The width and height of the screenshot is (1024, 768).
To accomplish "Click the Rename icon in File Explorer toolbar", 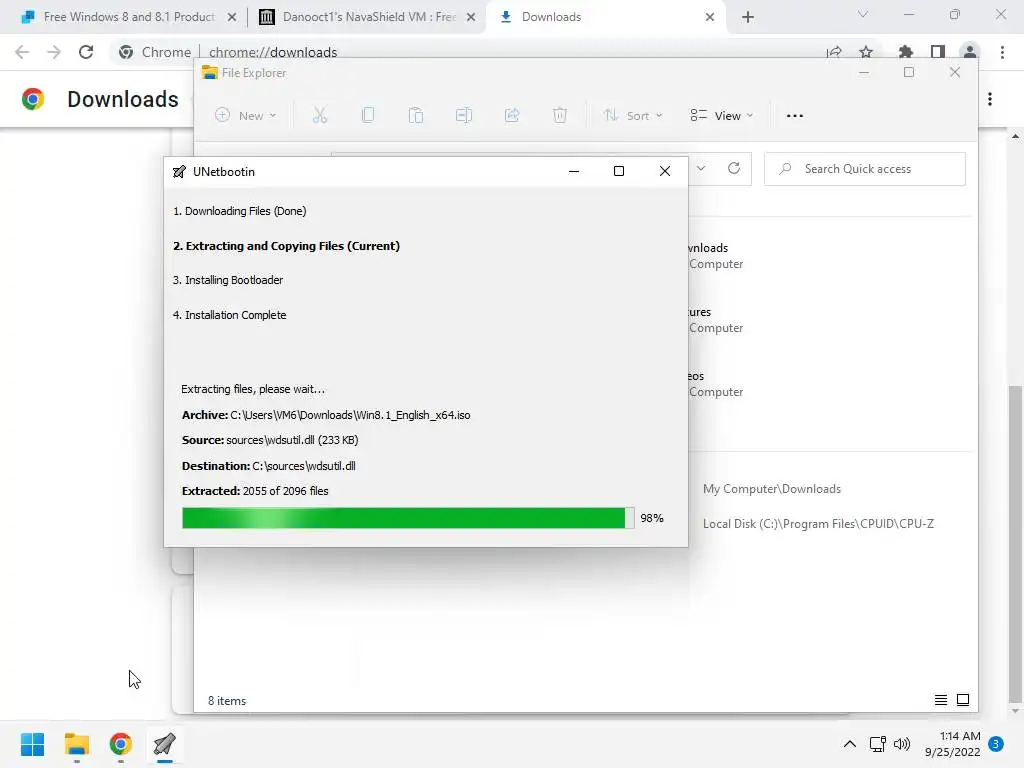I will point(464,116).
